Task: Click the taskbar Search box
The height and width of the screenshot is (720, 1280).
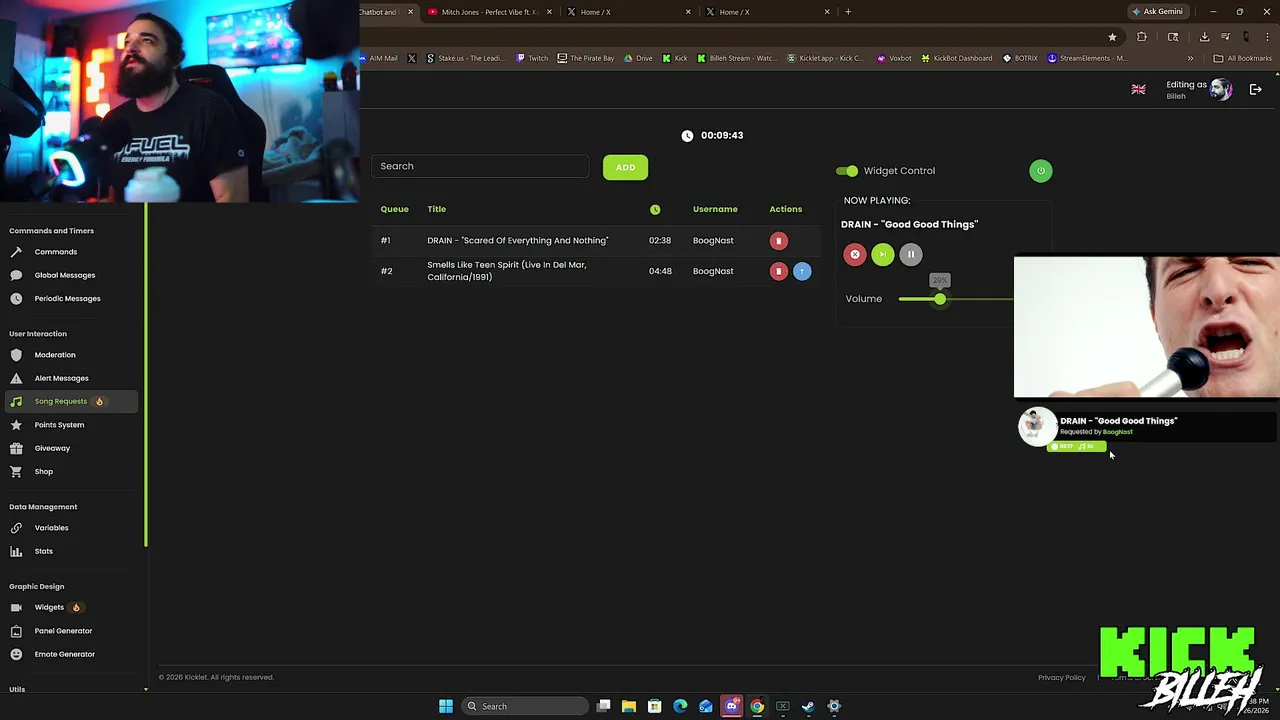Action: [526, 706]
